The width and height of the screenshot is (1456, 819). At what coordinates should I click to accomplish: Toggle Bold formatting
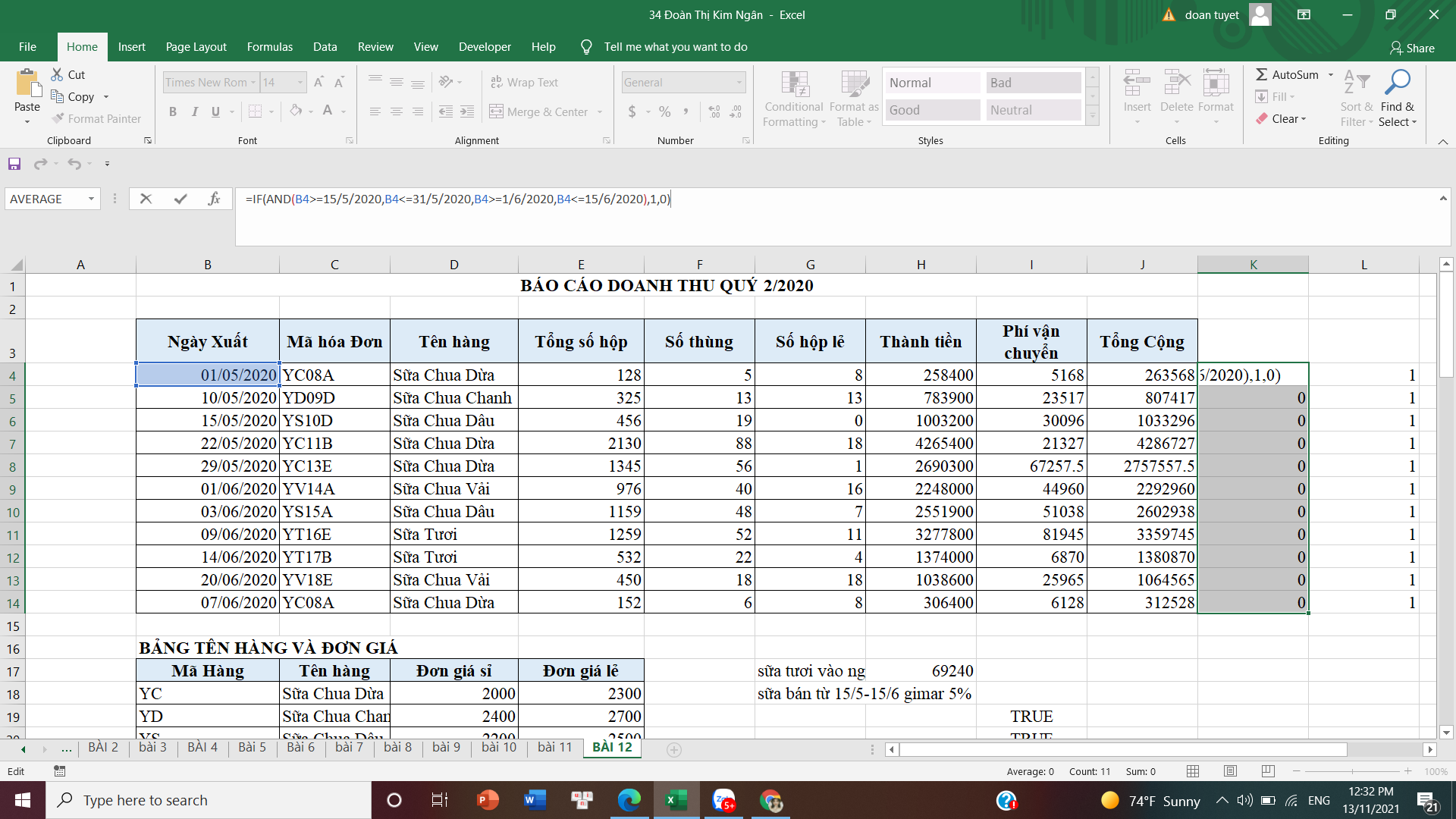point(173,111)
